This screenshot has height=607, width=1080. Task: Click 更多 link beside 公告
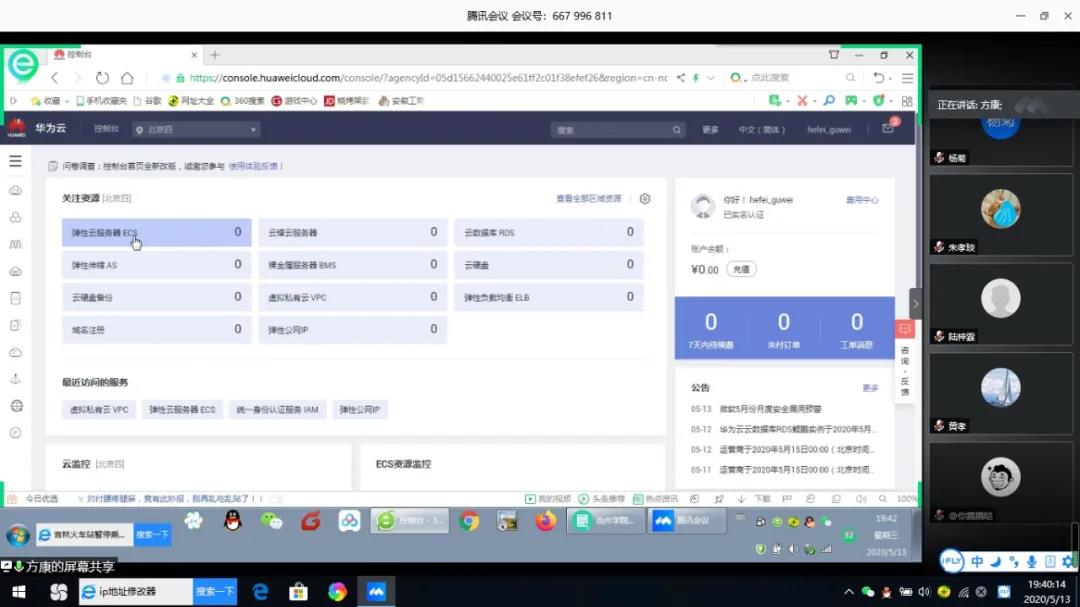point(870,388)
